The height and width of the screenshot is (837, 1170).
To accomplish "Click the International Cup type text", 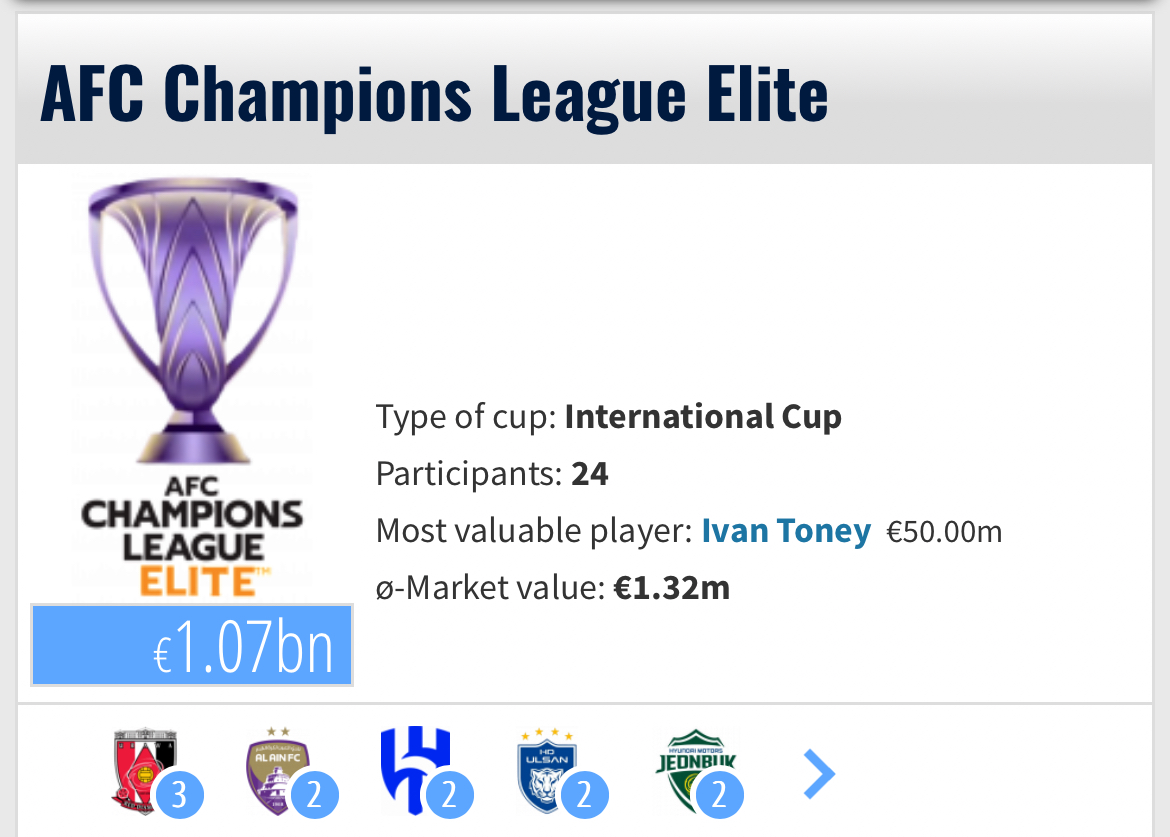I will (x=703, y=416).
